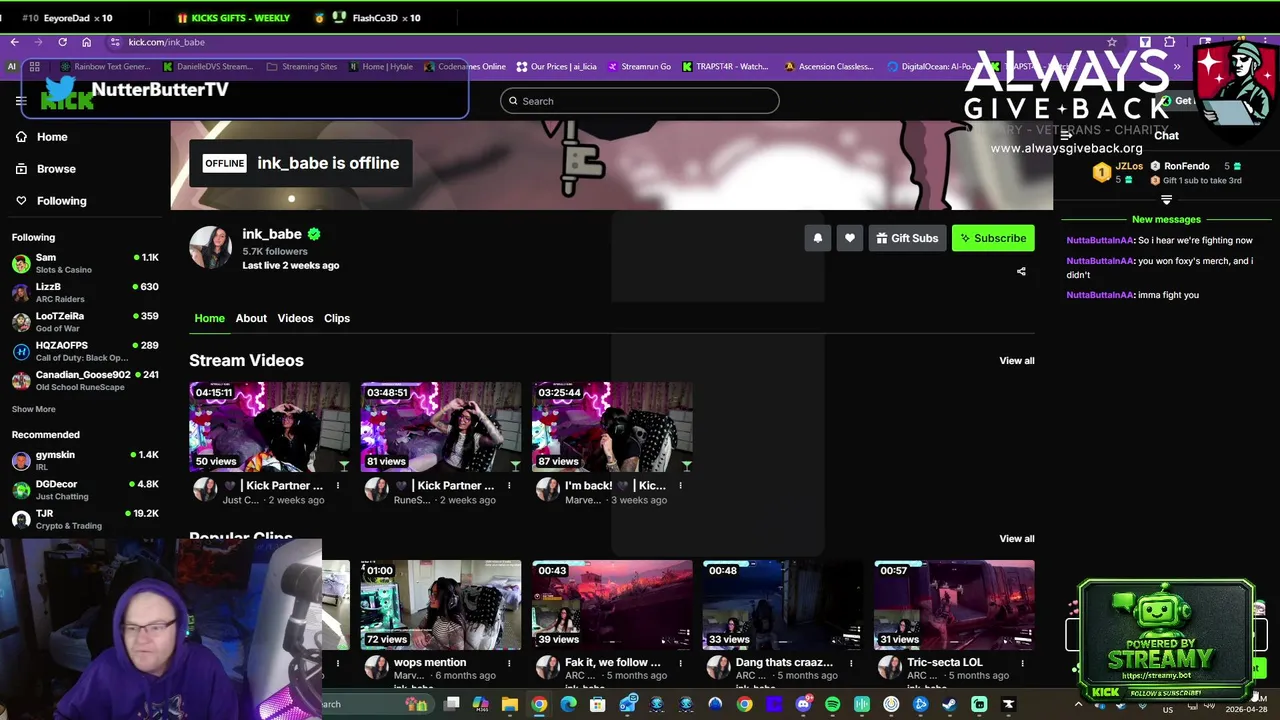Click the notification bell for ink_babe
This screenshot has width=1280, height=720.
pos(818,238)
